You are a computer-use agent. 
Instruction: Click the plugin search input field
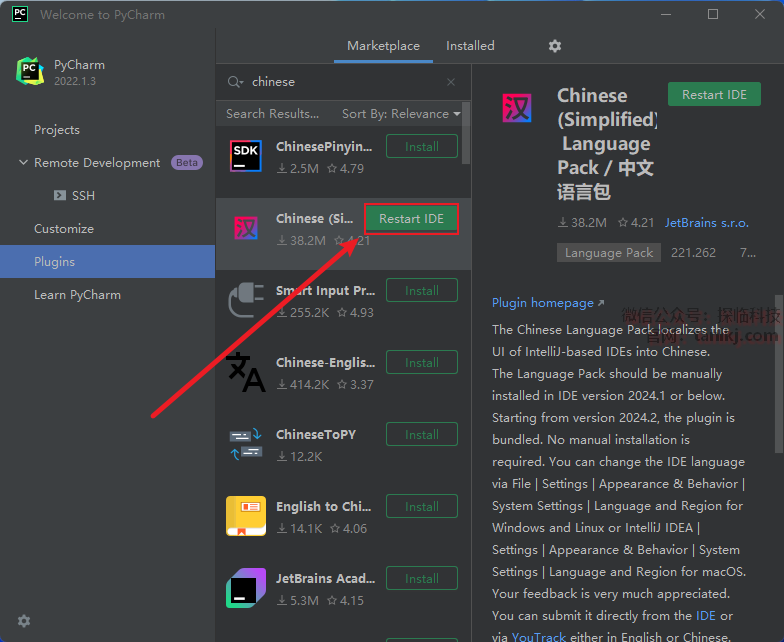[340, 82]
